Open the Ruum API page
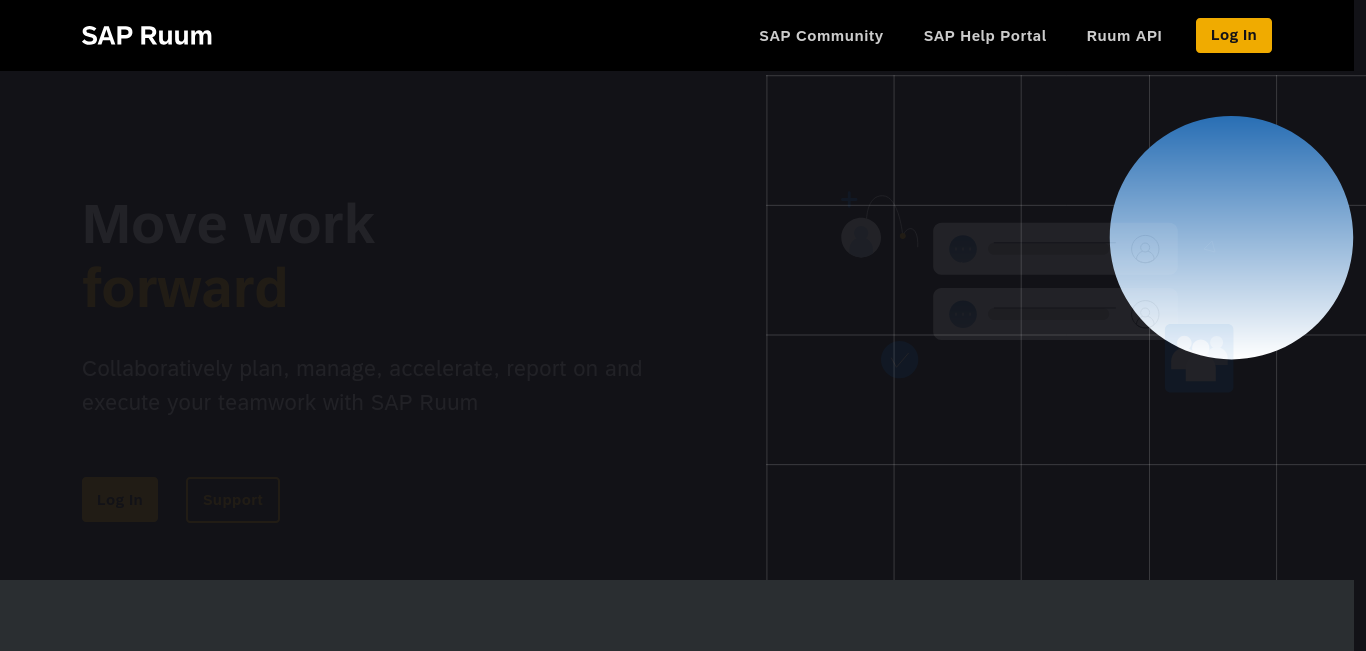This screenshot has height=651, width=1366. pos(1124,36)
